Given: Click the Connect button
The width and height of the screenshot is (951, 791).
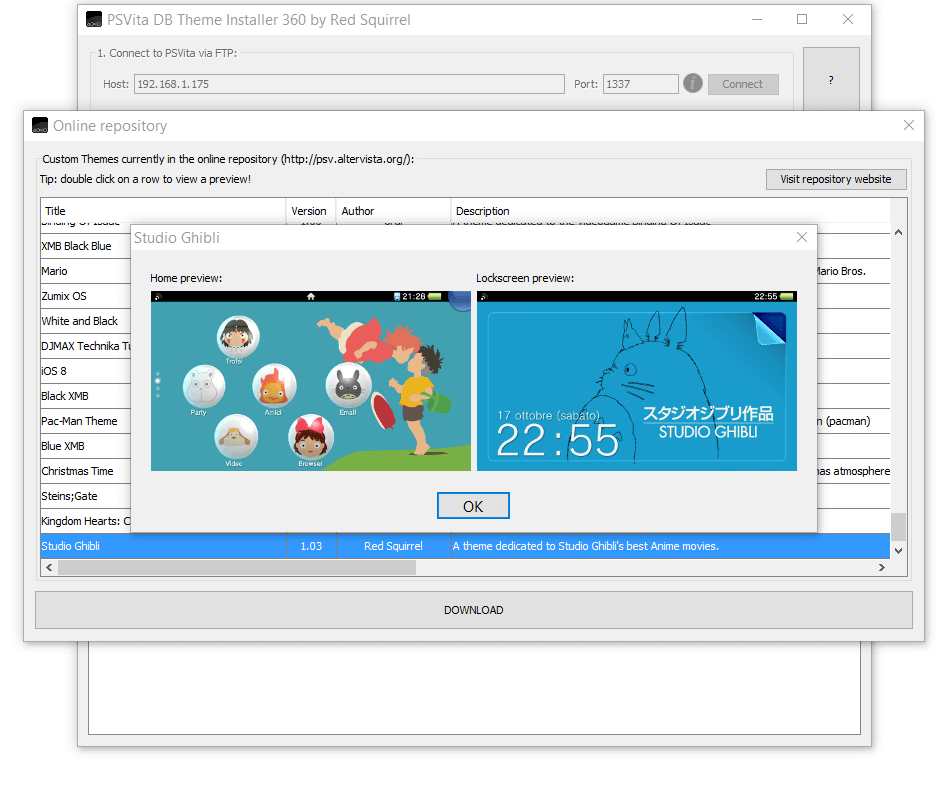Looking at the screenshot, I should point(742,85).
